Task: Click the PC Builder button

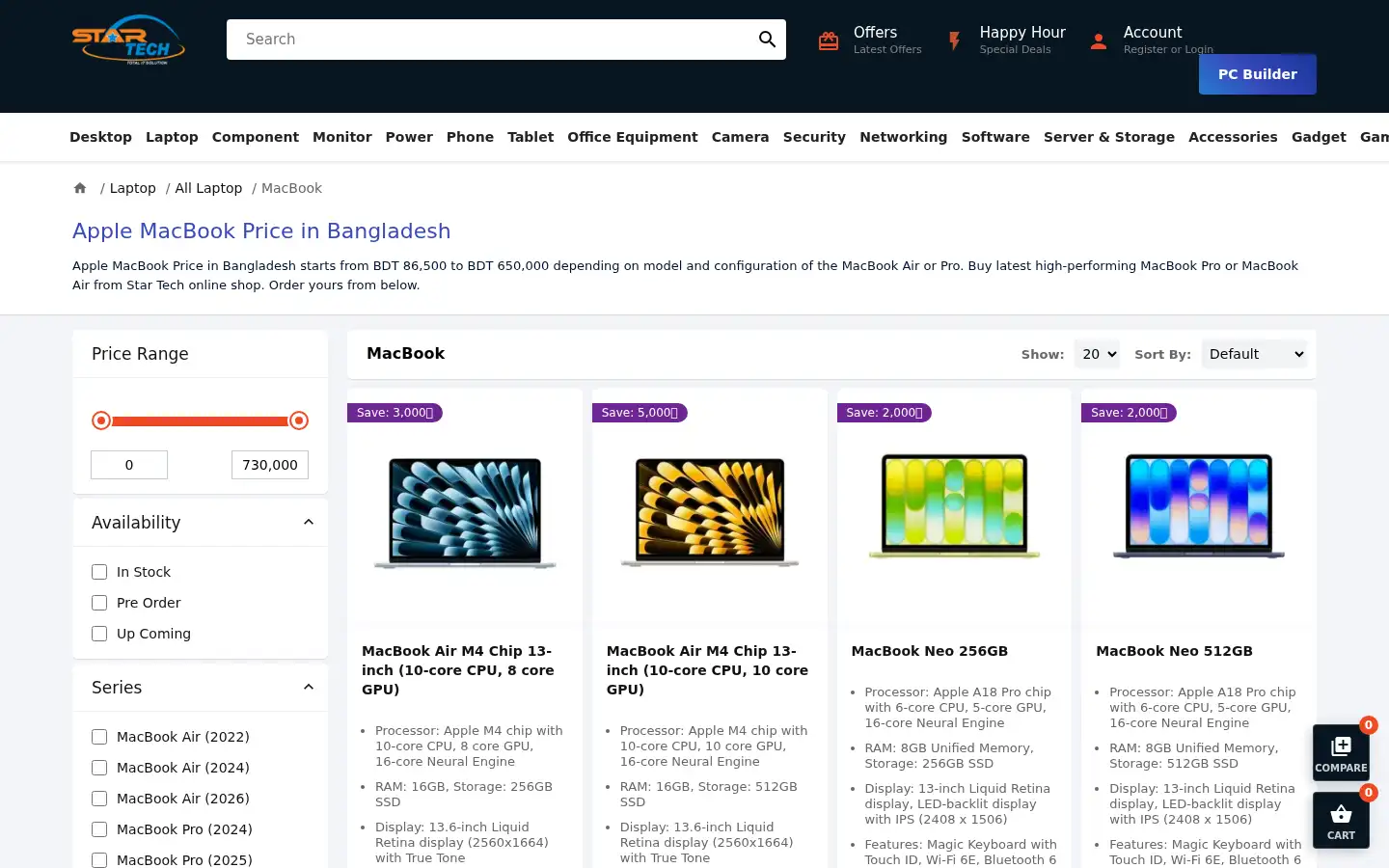Action: (x=1258, y=74)
